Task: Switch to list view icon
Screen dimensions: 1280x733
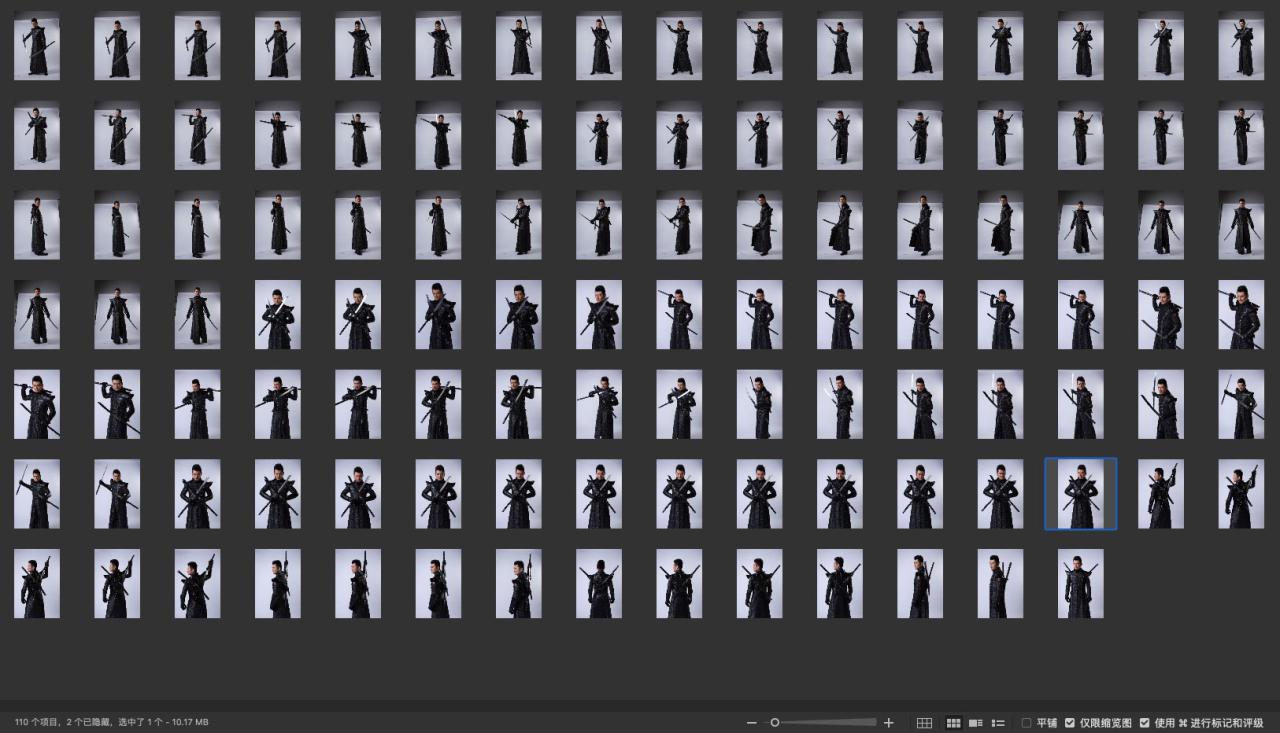Action: 998,723
